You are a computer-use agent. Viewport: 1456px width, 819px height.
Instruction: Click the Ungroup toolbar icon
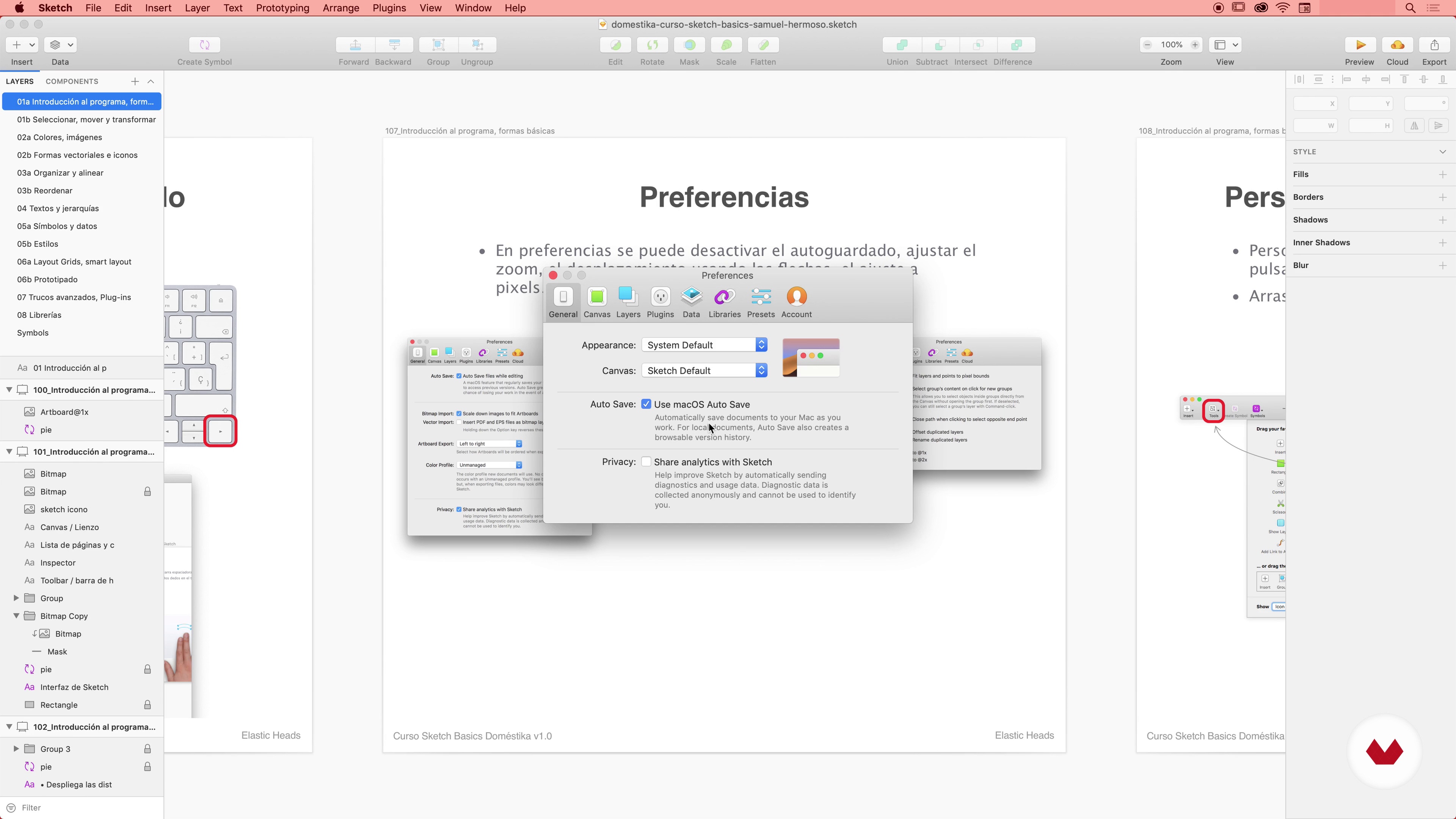click(x=477, y=45)
